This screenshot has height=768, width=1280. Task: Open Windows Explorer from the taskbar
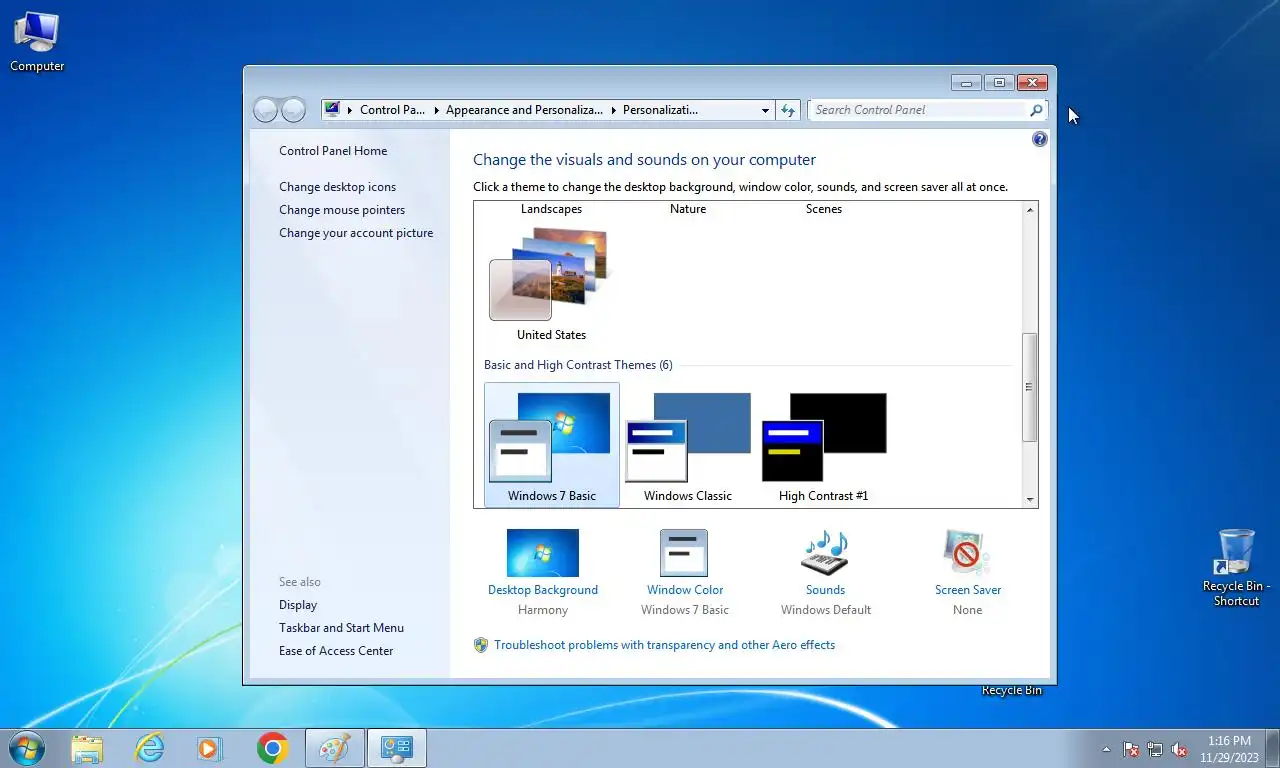coord(87,748)
